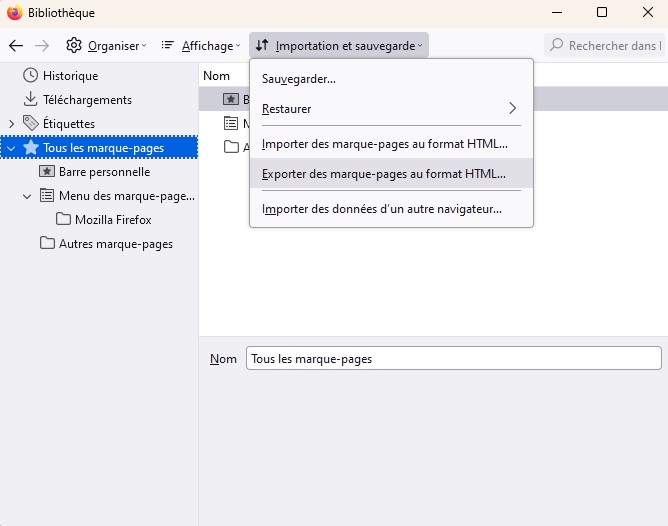Viewport: 668px width, 526px height.
Task: Click the back arrow navigation icon
Action: pyautogui.click(x=16, y=46)
